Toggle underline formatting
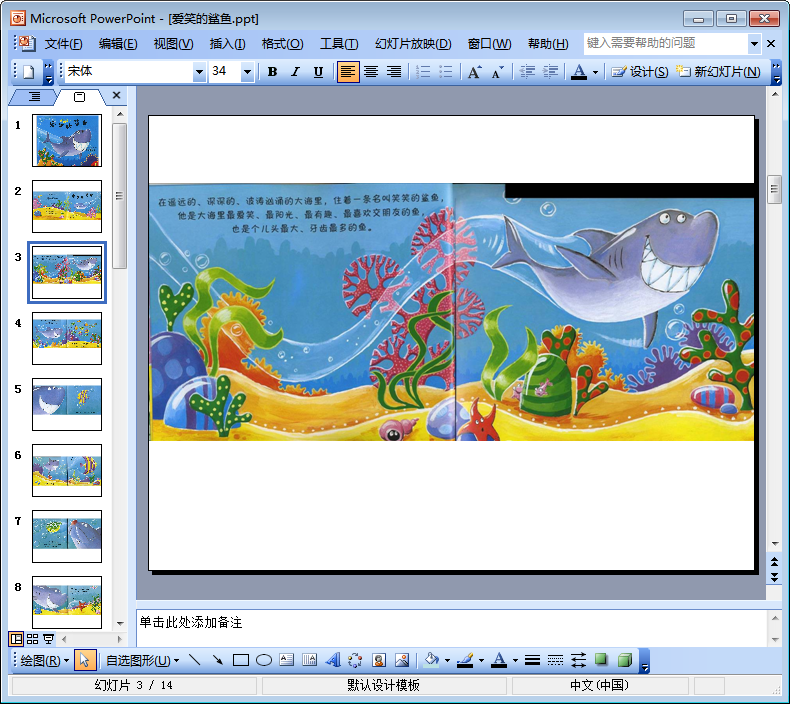The height and width of the screenshot is (704, 790). (x=318, y=72)
